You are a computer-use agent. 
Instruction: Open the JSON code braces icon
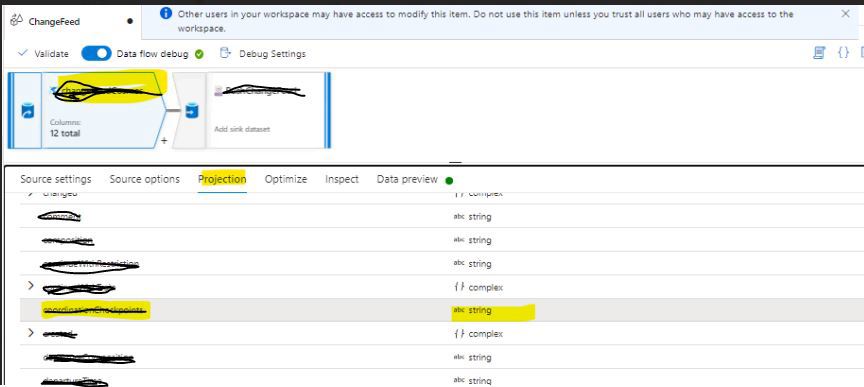(x=843, y=53)
